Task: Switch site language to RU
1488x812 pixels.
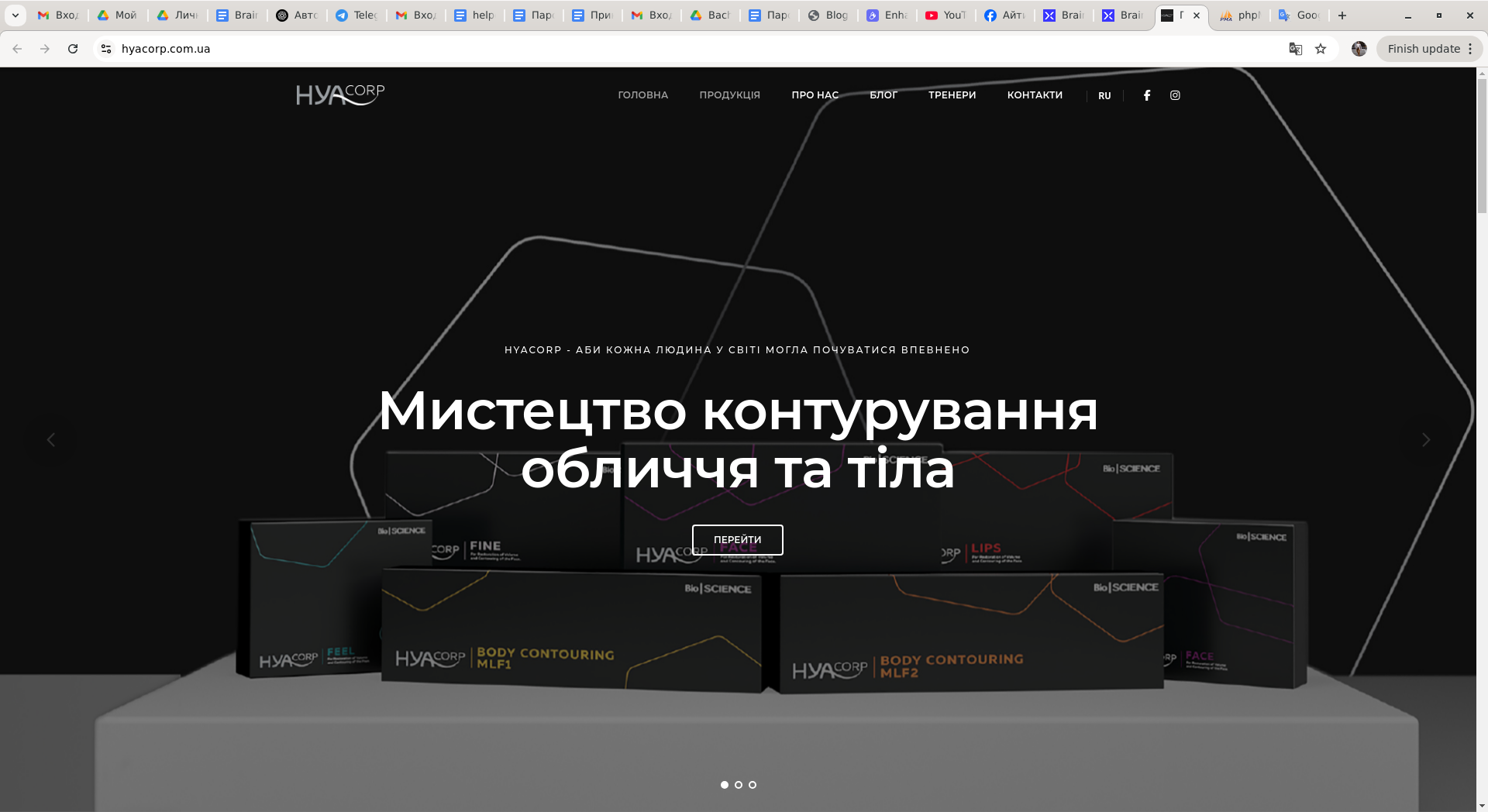Action: tap(1104, 96)
